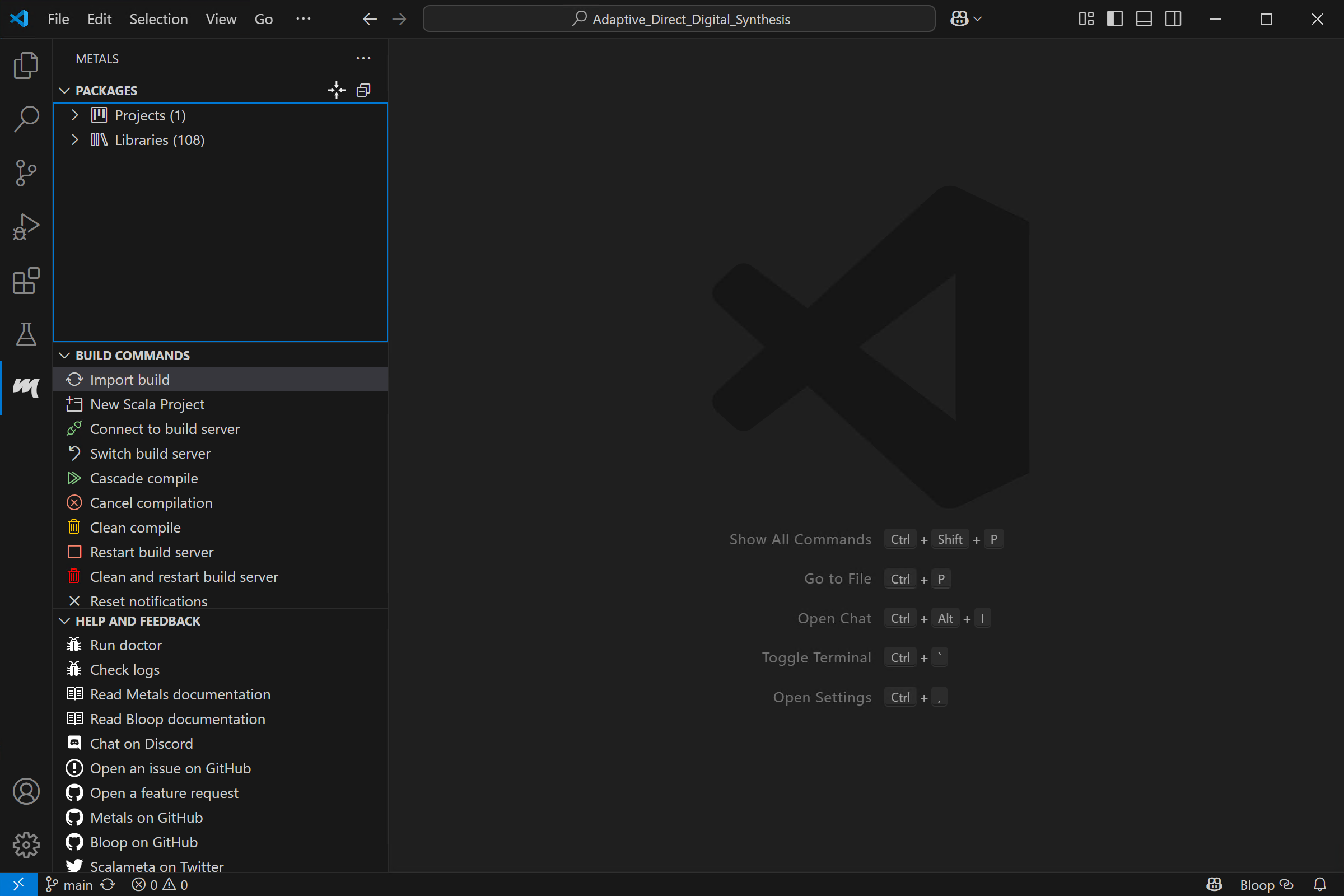This screenshot has width=1344, height=896.
Task: Click Cancel compilation
Action: (221, 502)
